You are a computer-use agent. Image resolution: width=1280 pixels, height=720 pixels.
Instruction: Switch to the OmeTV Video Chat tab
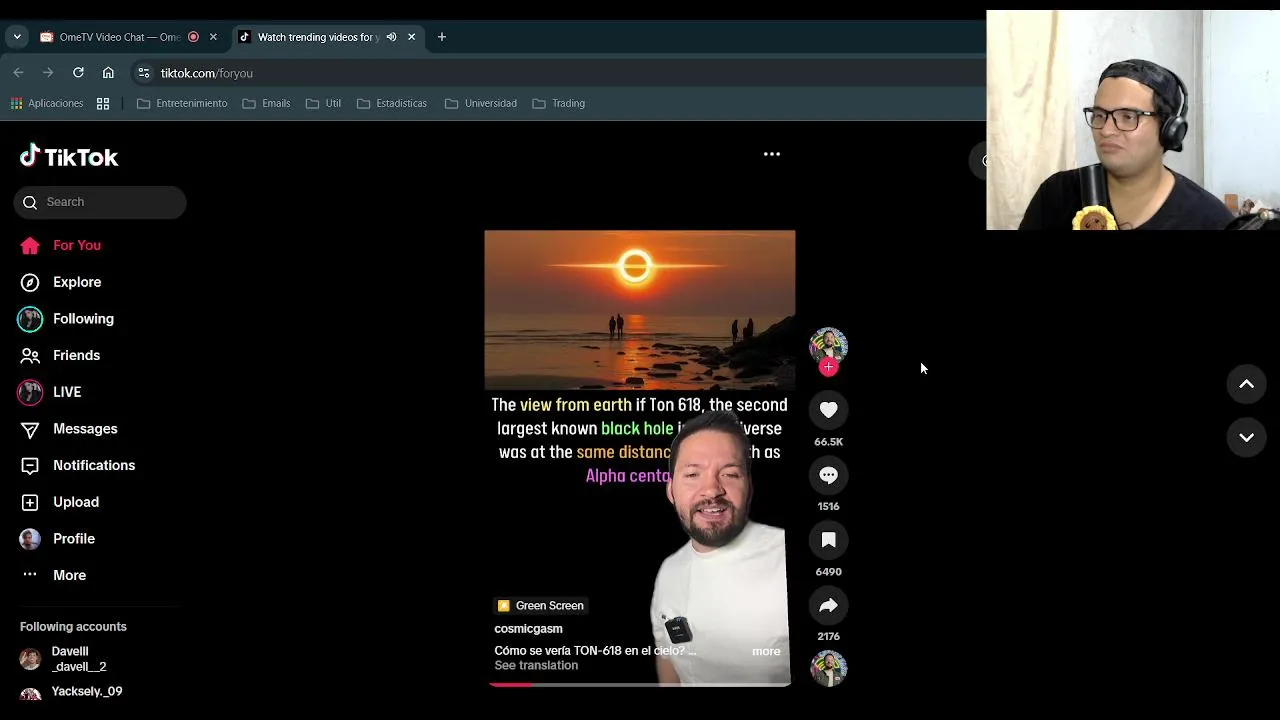(119, 37)
